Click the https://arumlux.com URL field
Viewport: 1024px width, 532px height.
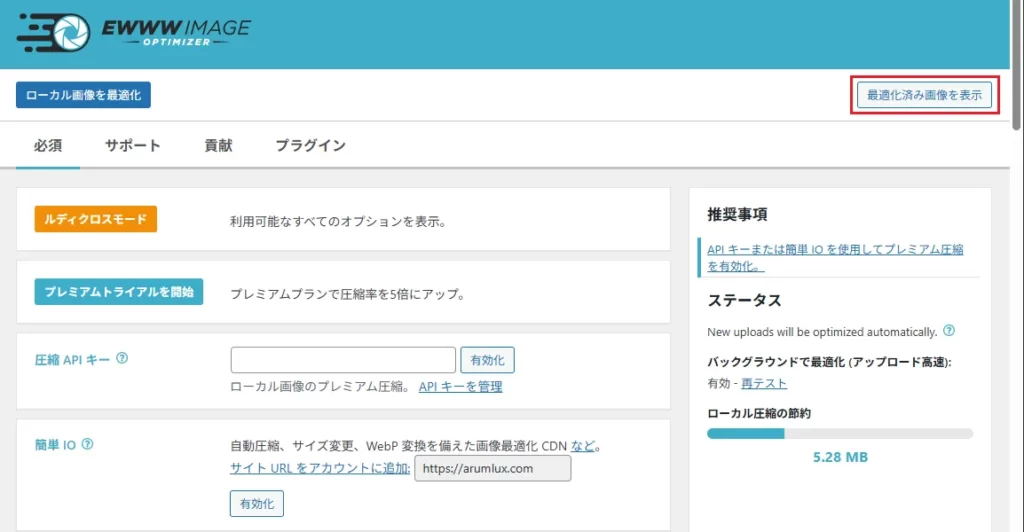point(493,468)
